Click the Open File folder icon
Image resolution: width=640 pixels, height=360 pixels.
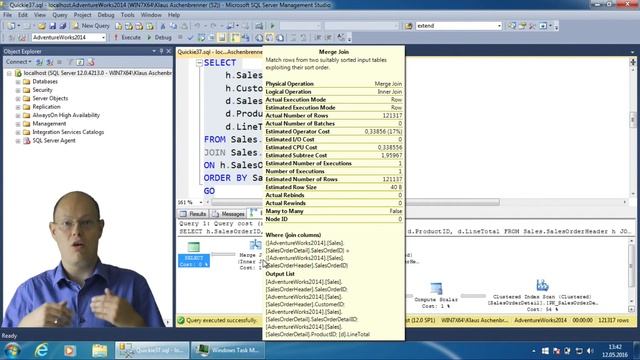click(x=42, y=26)
